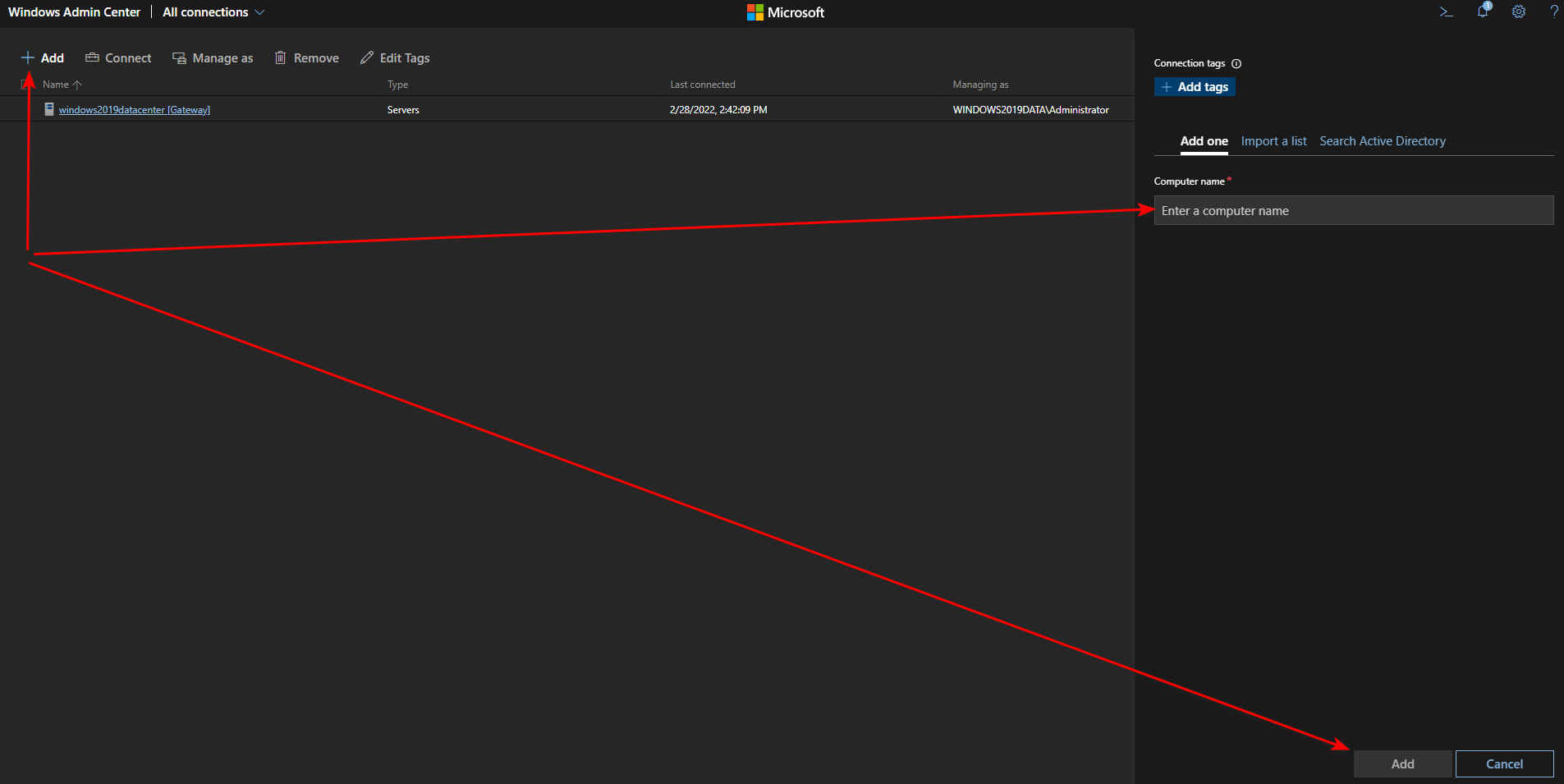Click the Add tags button
This screenshot has height=784, width=1564.
coord(1195,86)
